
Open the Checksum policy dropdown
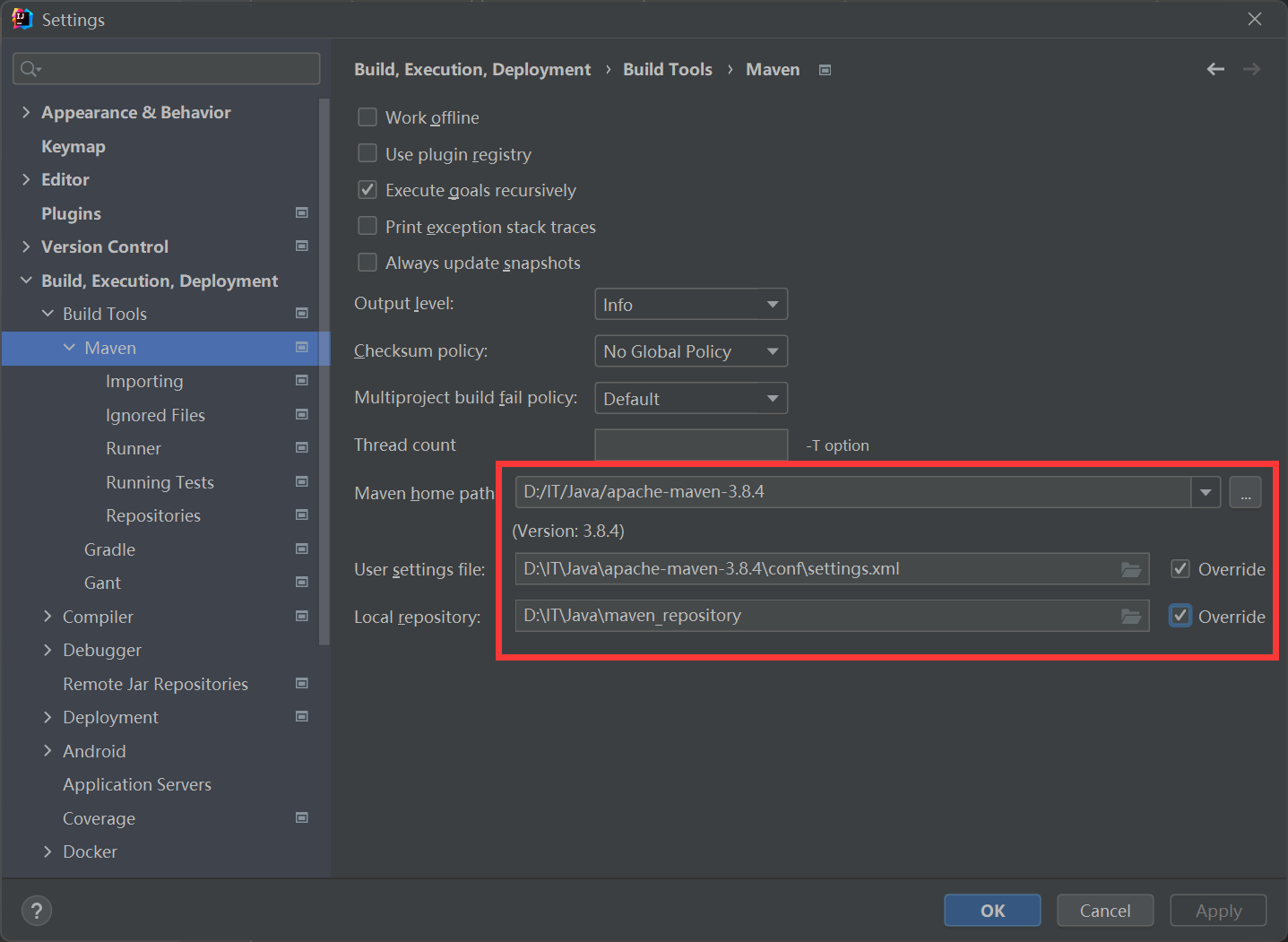(x=690, y=350)
